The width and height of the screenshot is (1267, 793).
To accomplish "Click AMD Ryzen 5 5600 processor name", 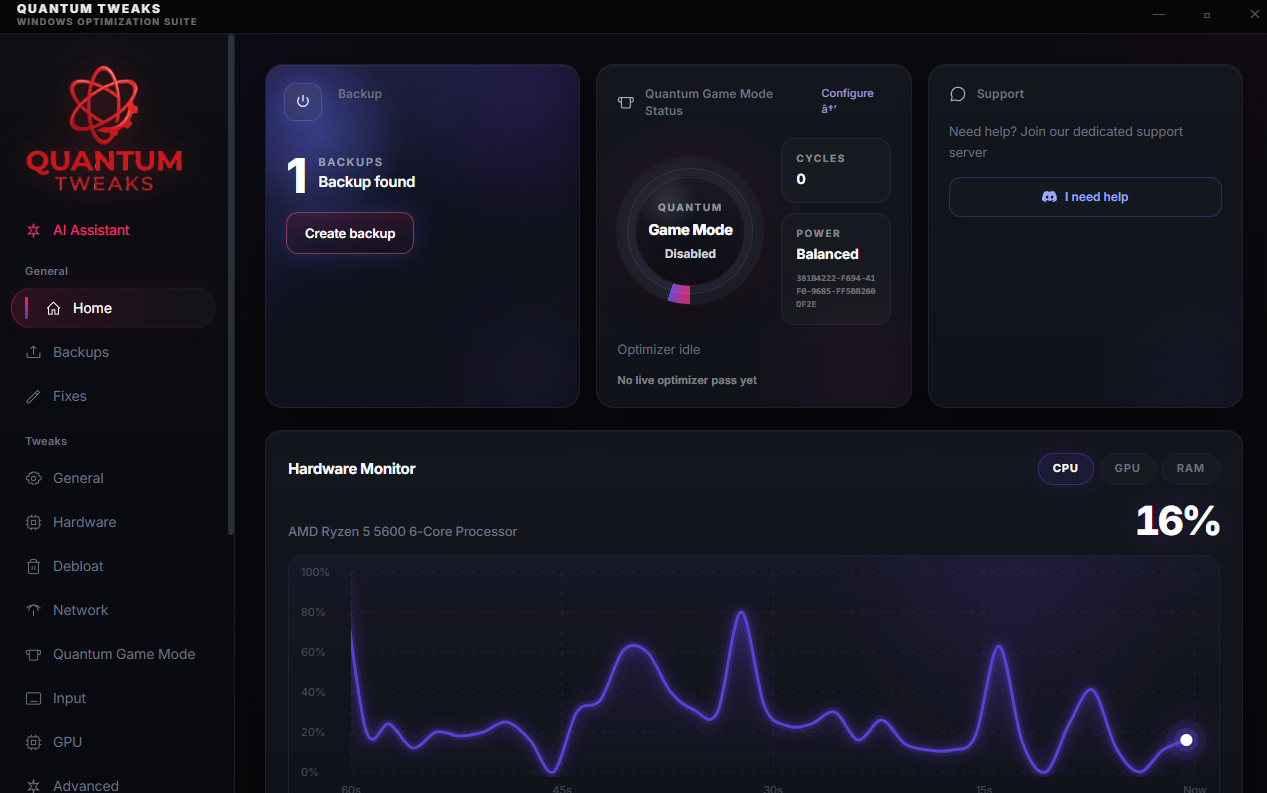I will pyautogui.click(x=403, y=531).
